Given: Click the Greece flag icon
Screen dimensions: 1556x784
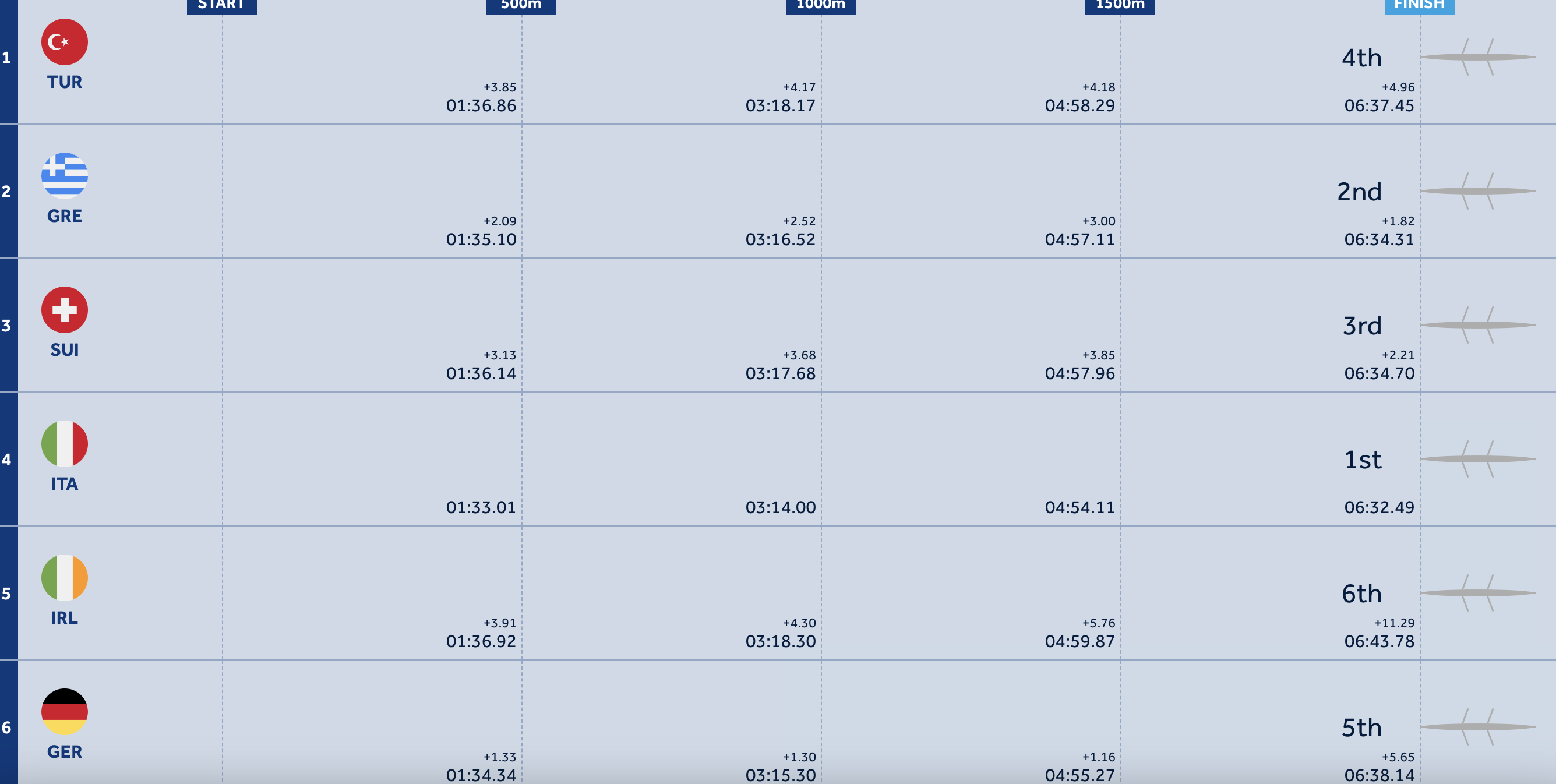Looking at the screenshot, I should (x=65, y=176).
